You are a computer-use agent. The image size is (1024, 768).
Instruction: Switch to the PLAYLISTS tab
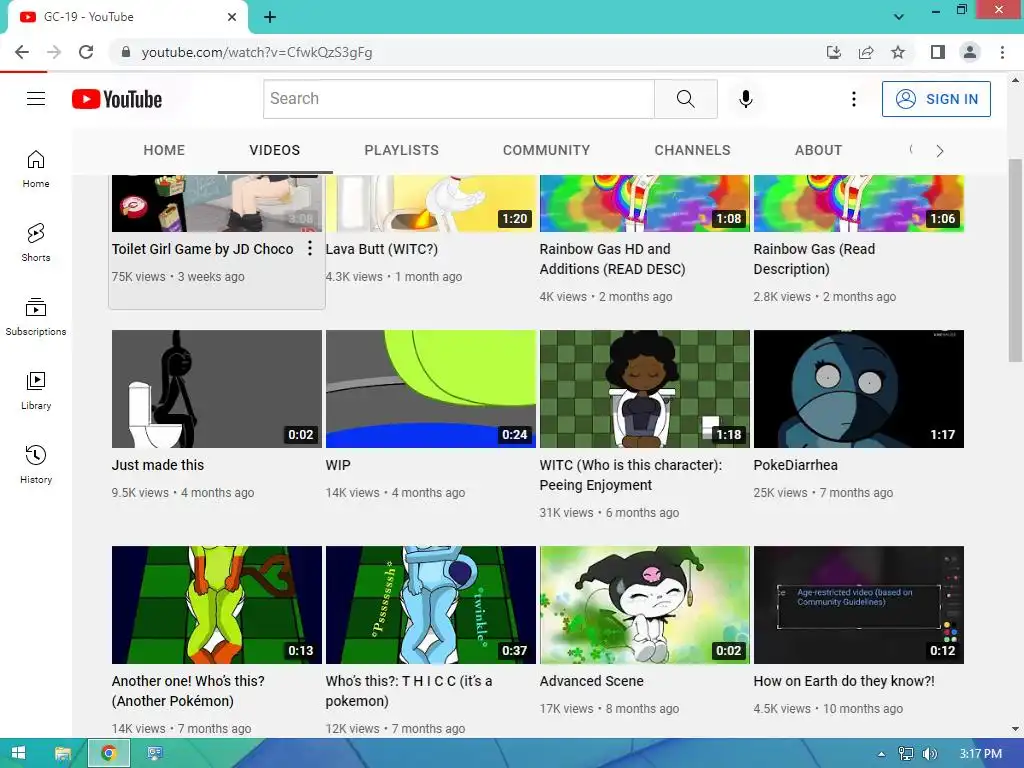[x=402, y=150]
